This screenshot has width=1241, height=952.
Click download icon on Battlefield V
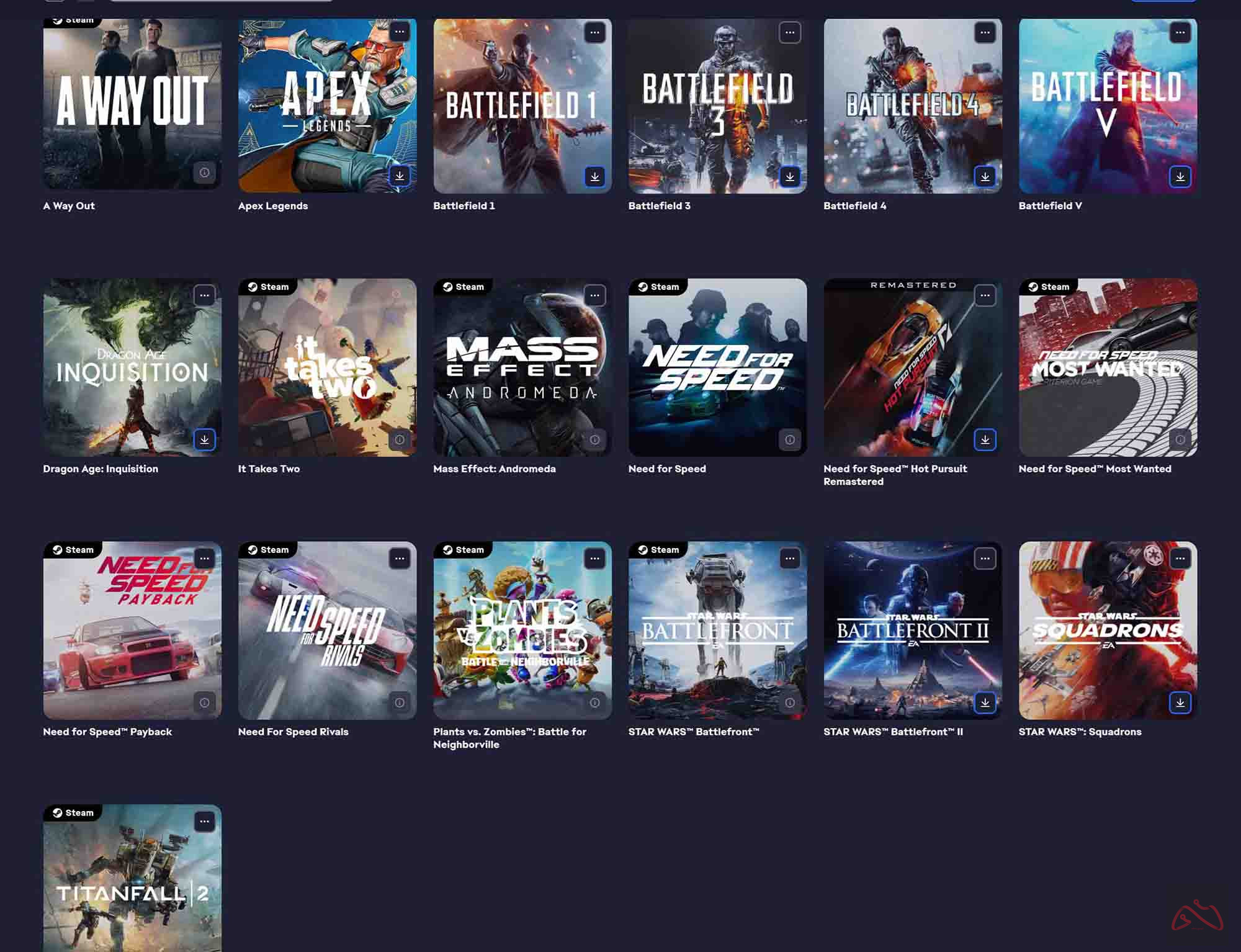(x=1180, y=176)
